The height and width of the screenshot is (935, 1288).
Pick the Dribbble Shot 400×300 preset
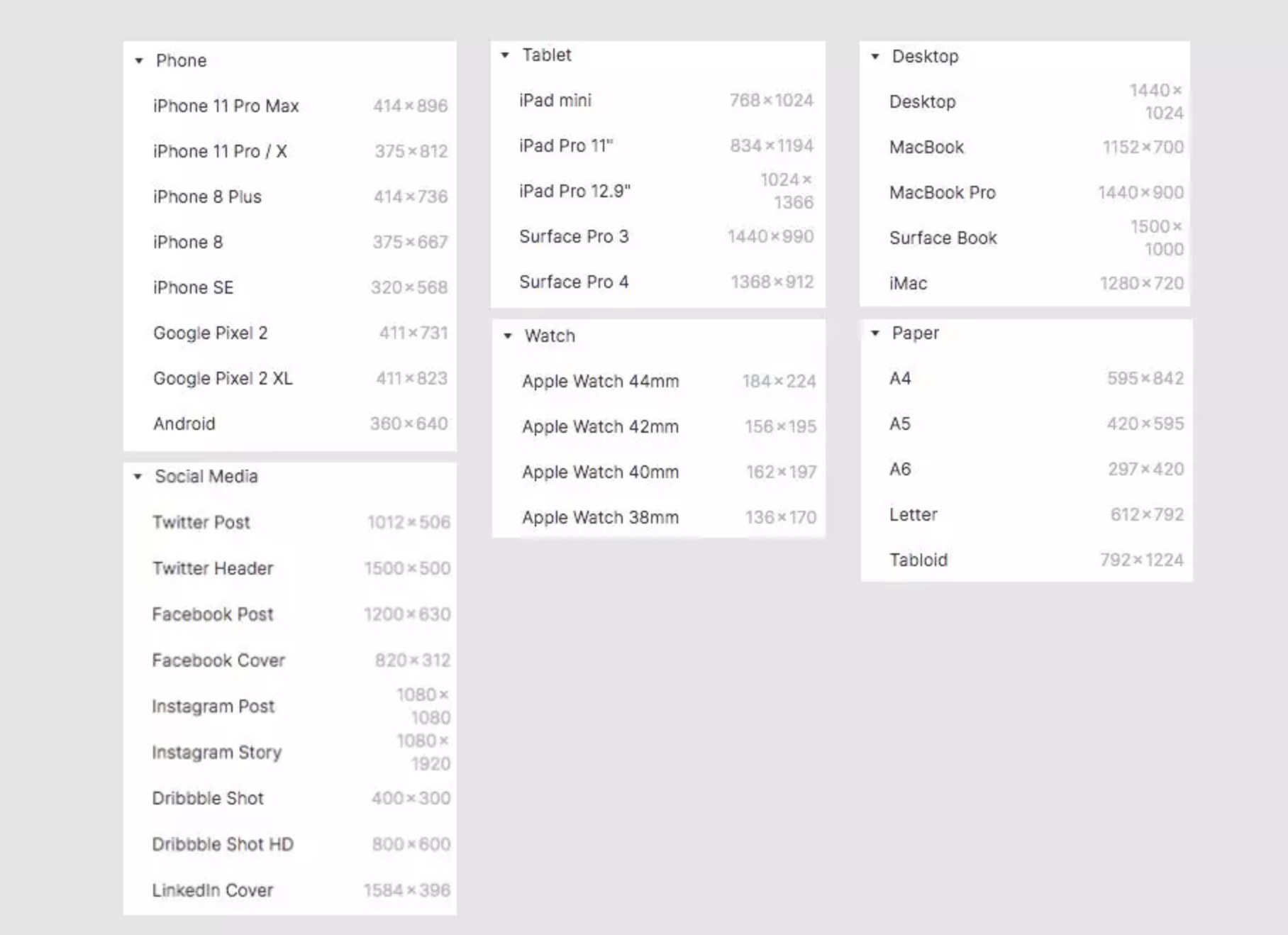pos(290,799)
